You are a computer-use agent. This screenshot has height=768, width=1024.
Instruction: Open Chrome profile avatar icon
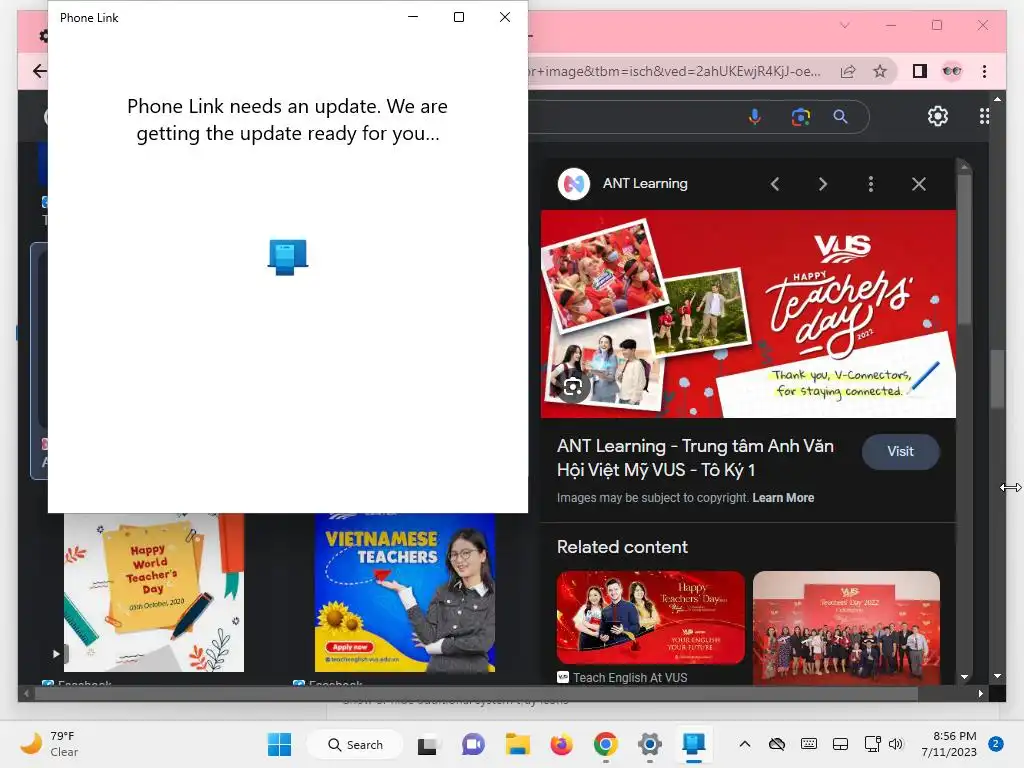[952, 71]
